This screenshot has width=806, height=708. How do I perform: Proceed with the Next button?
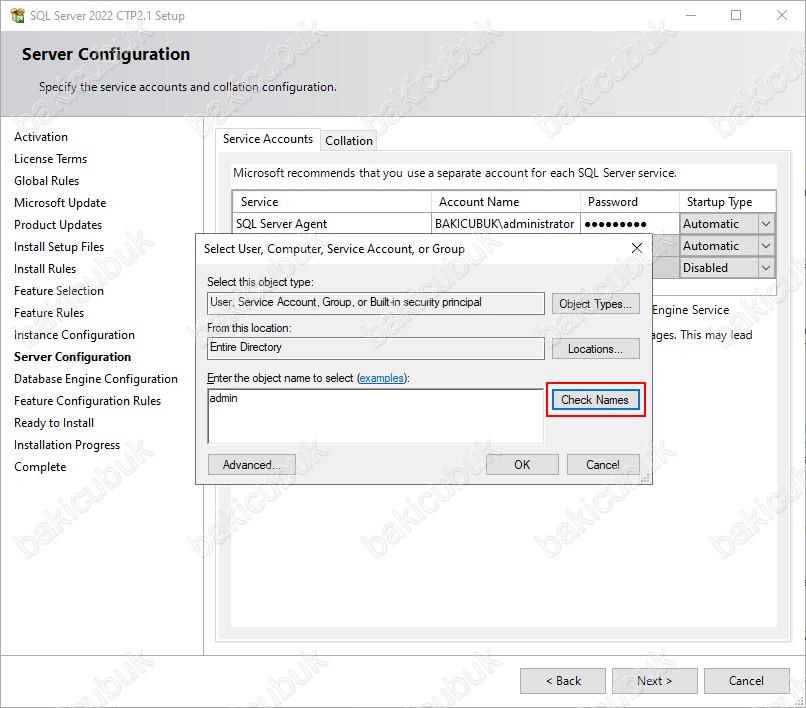pos(654,681)
